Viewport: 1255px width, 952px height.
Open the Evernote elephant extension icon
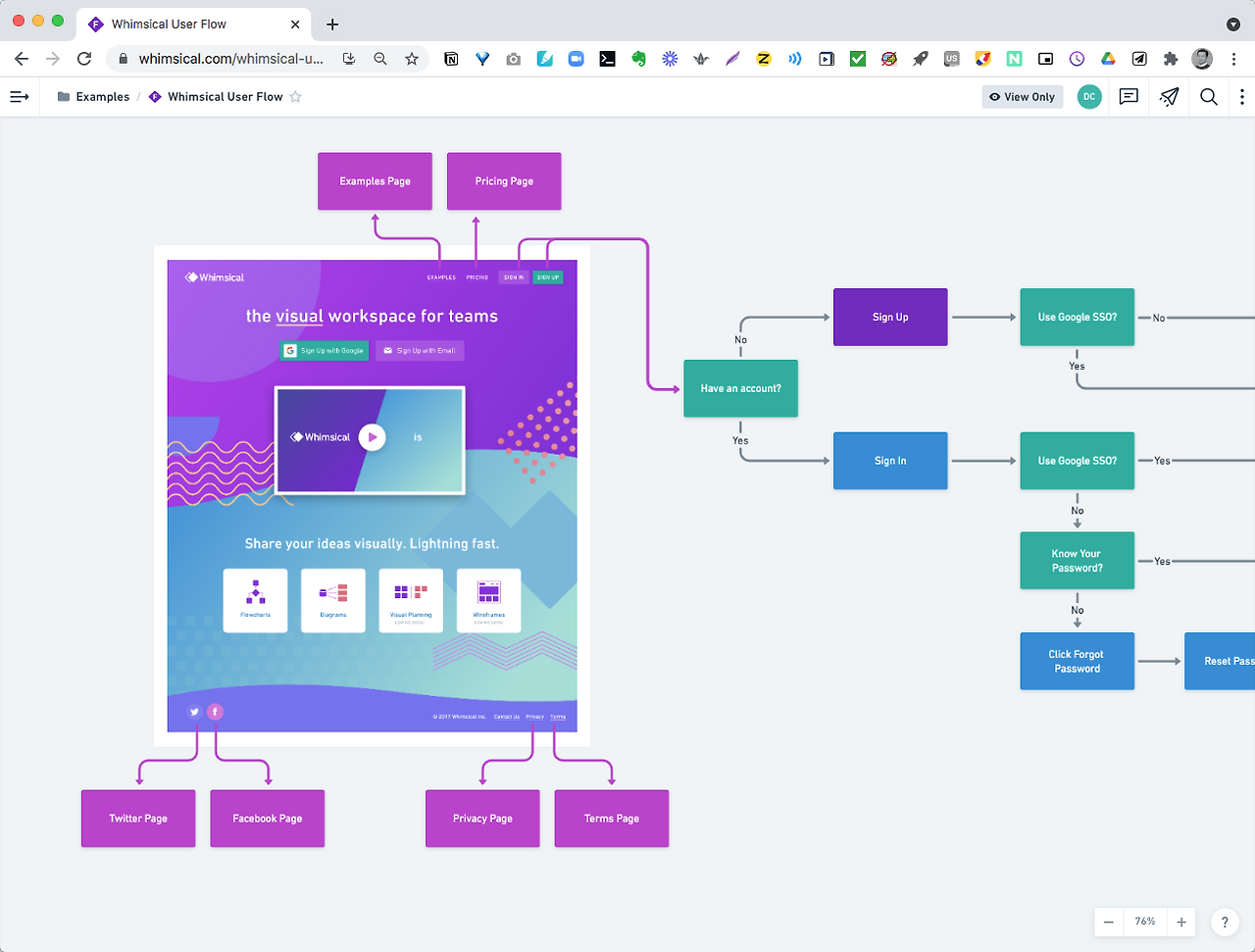pos(638,59)
